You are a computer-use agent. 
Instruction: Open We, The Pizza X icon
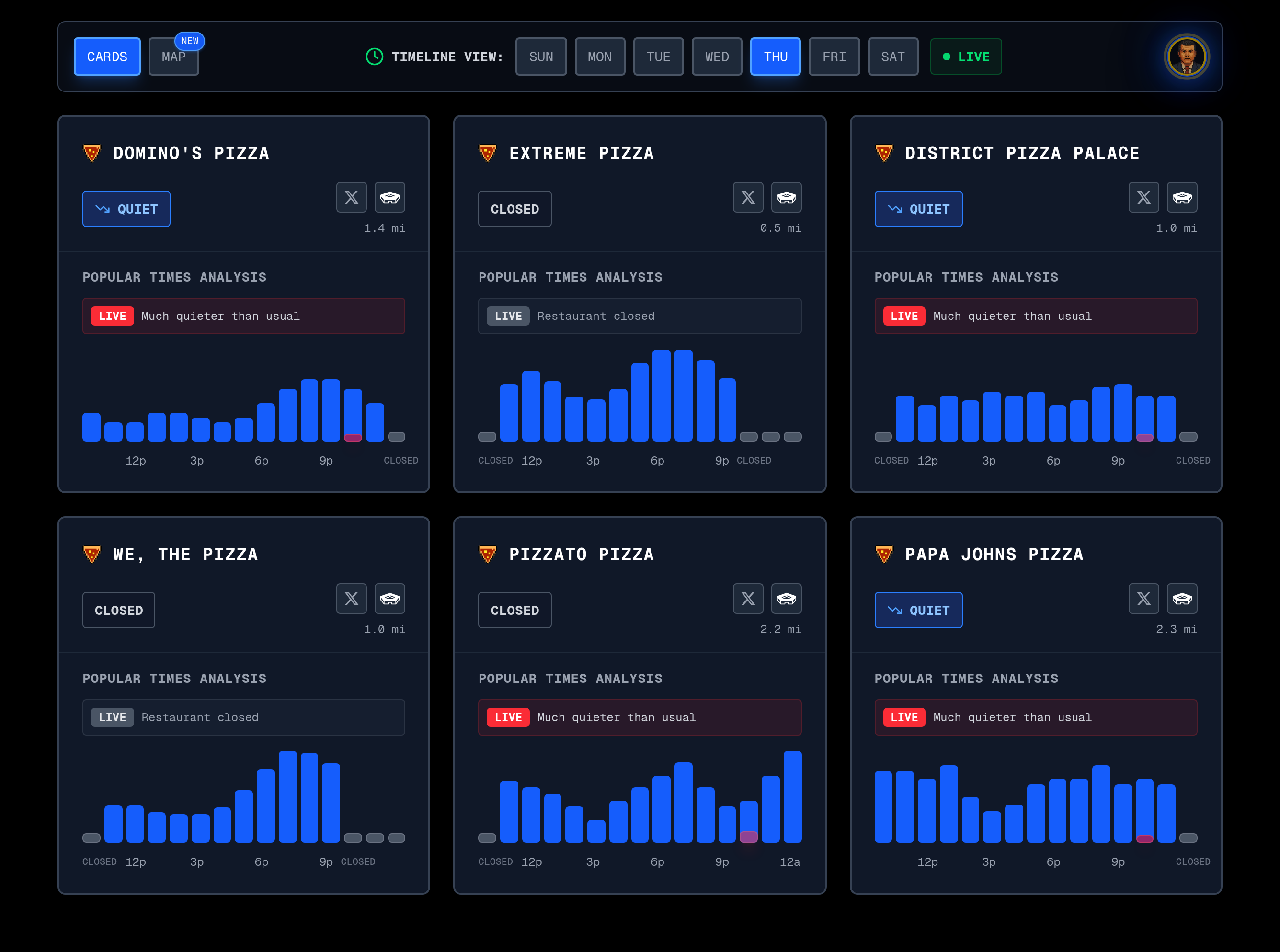click(x=351, y=599)
